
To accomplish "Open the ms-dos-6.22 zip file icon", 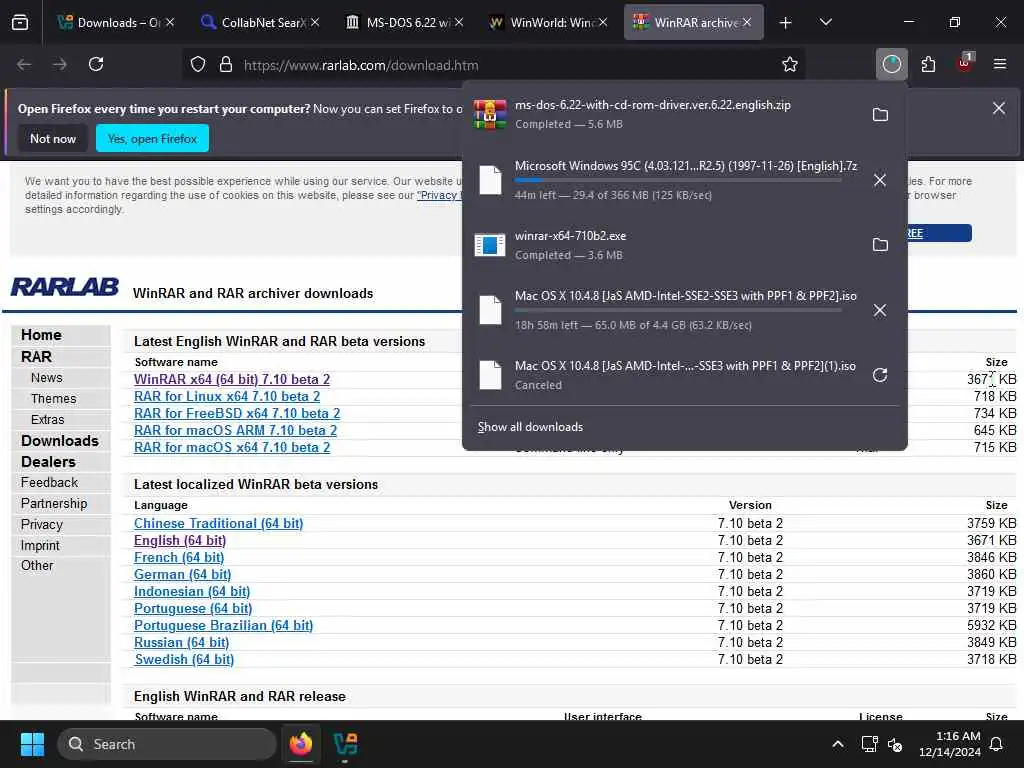I will (x=490, y=114).
